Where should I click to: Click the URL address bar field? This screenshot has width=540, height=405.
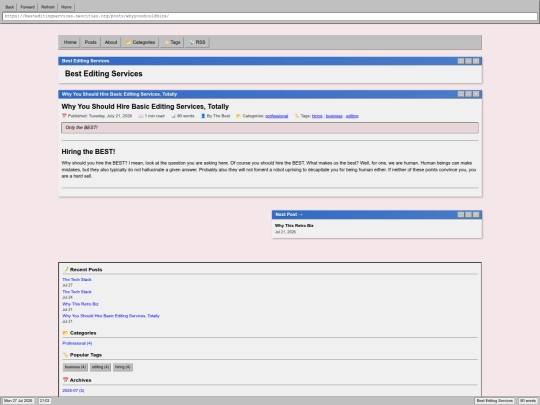point(270,16)
